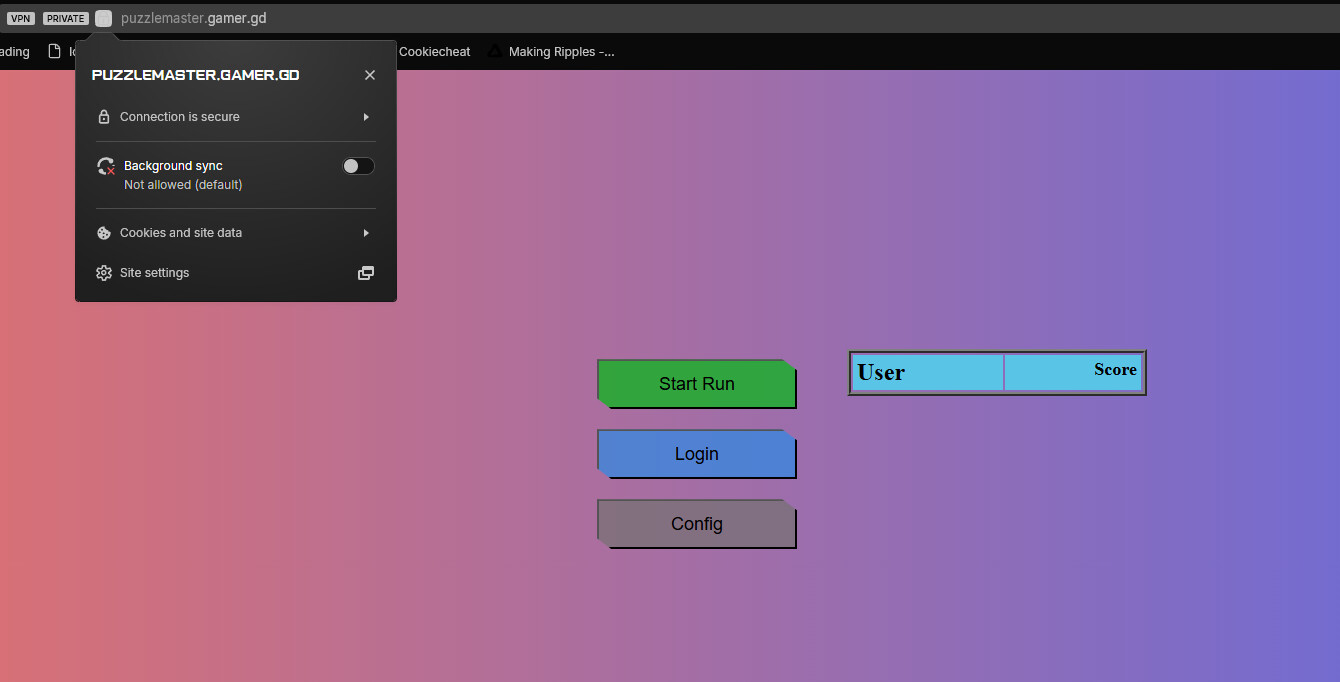1340x682 pixels.
Task: Expand Connection is secure details arrow
Action: 366,117
